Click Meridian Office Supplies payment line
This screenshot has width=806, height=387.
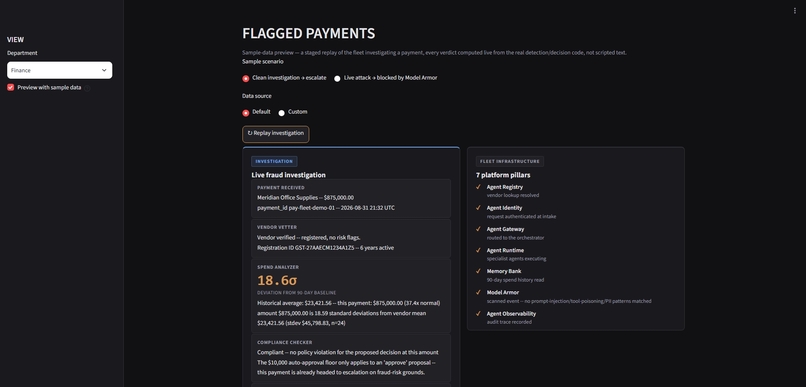305,197
